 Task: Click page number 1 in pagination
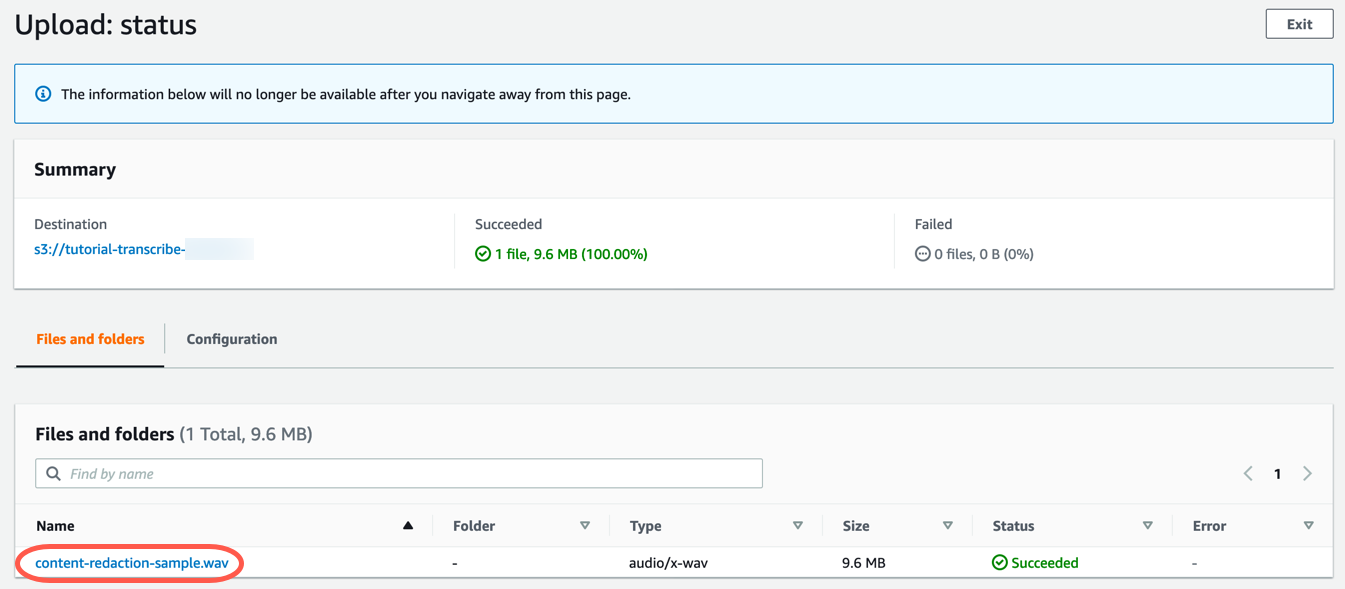pos(1277,473)
